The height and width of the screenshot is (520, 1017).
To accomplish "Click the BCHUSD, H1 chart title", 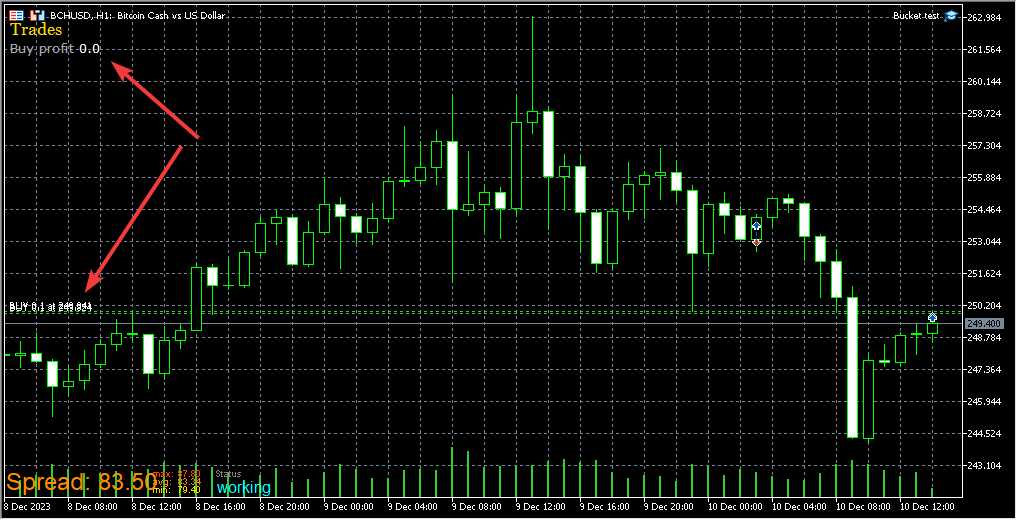I will [x=138, y=16].
